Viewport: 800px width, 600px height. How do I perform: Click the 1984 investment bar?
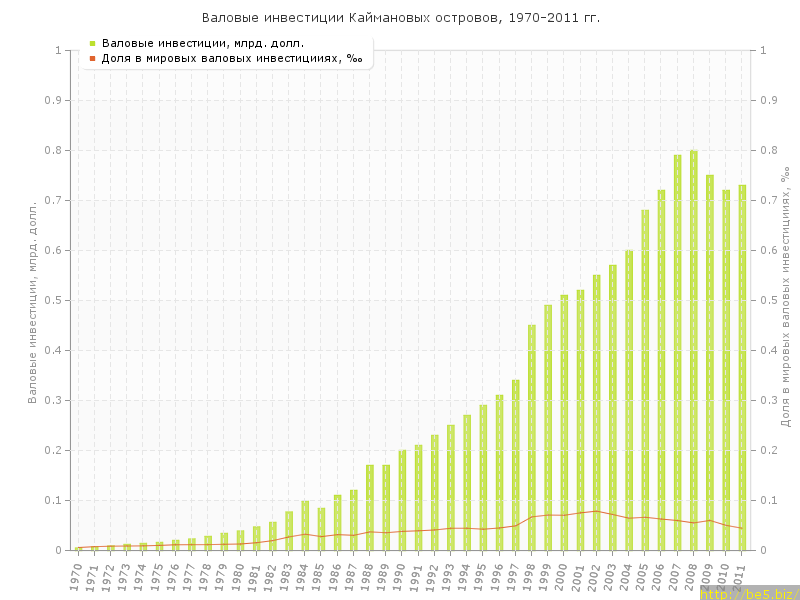pos(305,525)
